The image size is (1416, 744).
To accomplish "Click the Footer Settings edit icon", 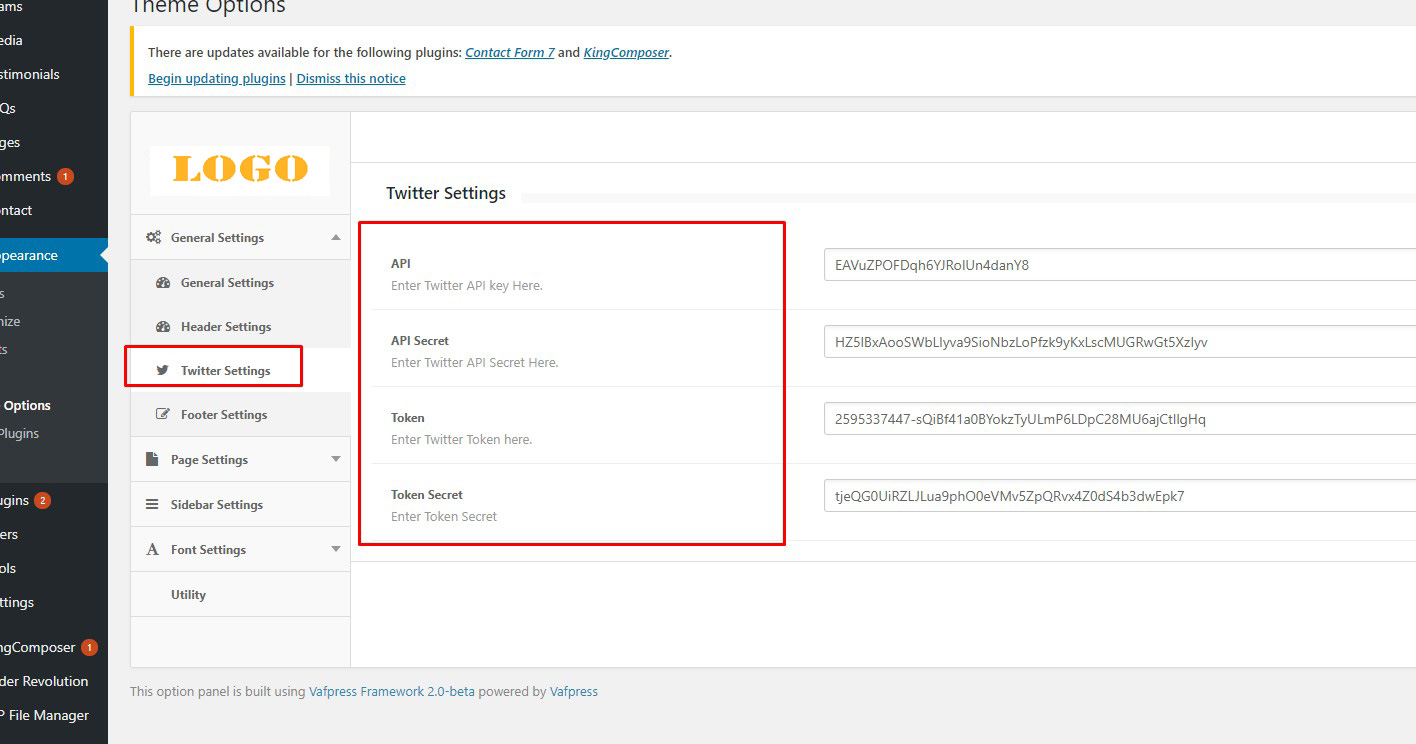I will pyautogui.click(x=163, y=415).
